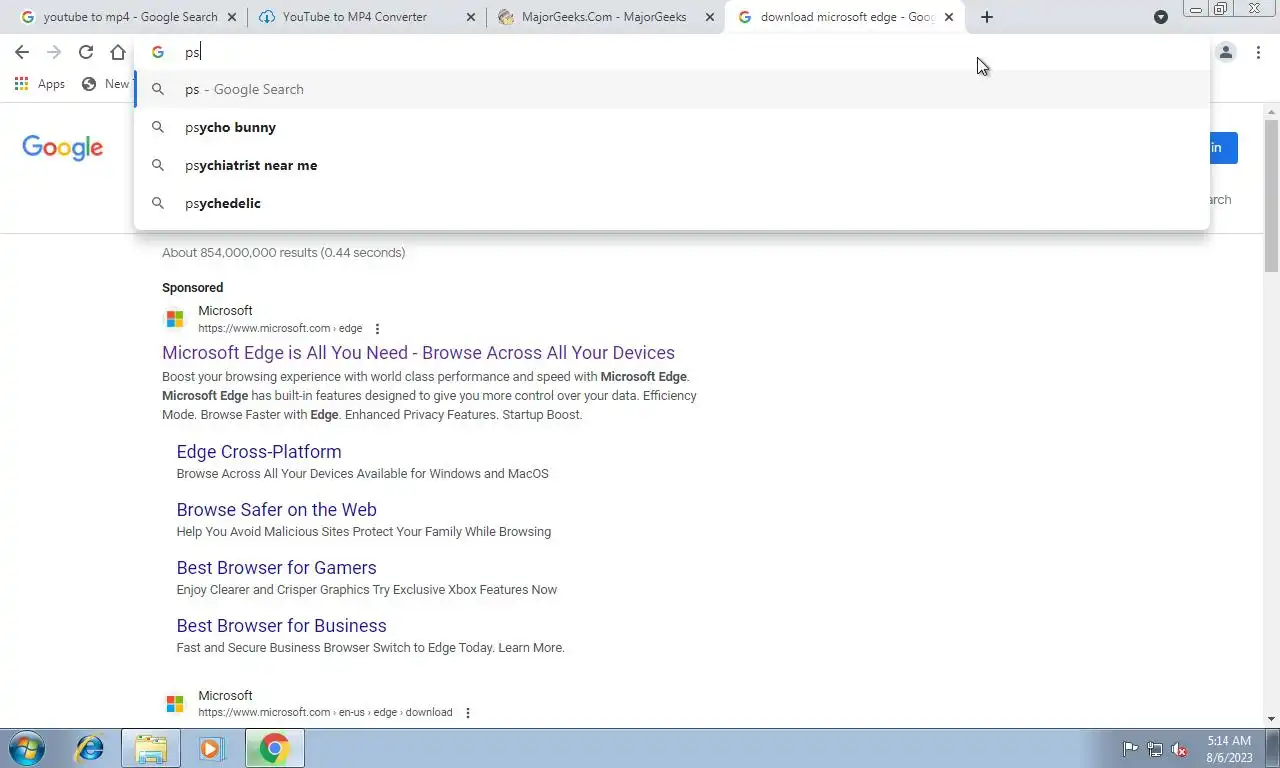Close the download microsoft edge tab
The image size is (1280, 768).
949,17
